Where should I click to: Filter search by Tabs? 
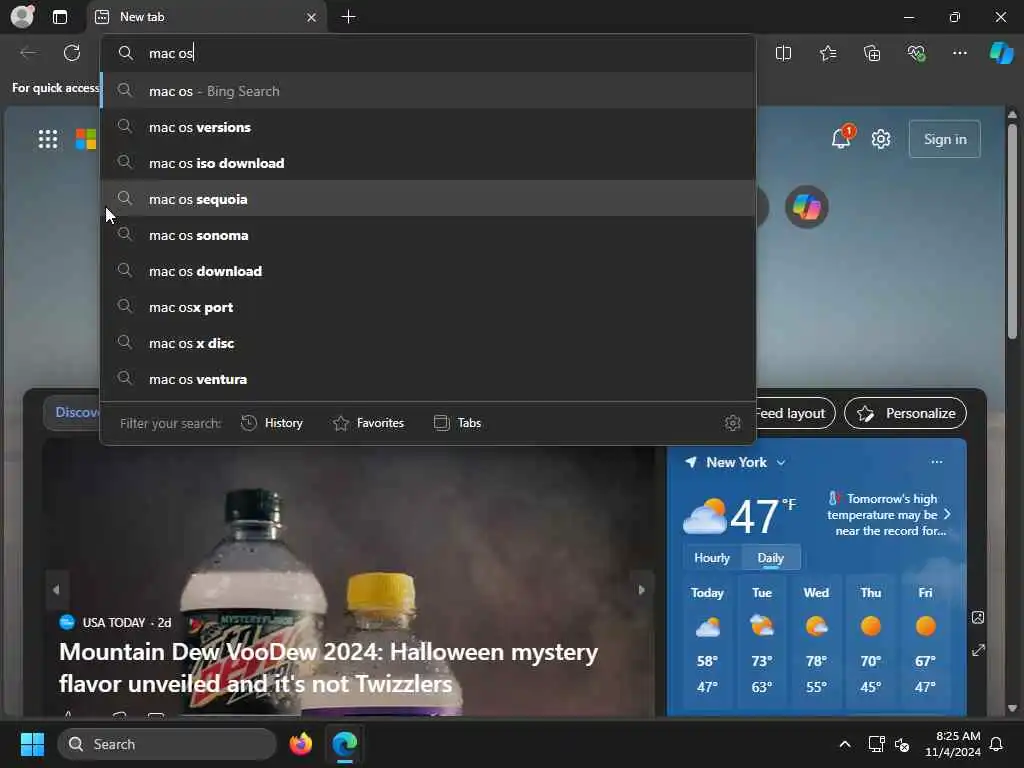[457, 423]
